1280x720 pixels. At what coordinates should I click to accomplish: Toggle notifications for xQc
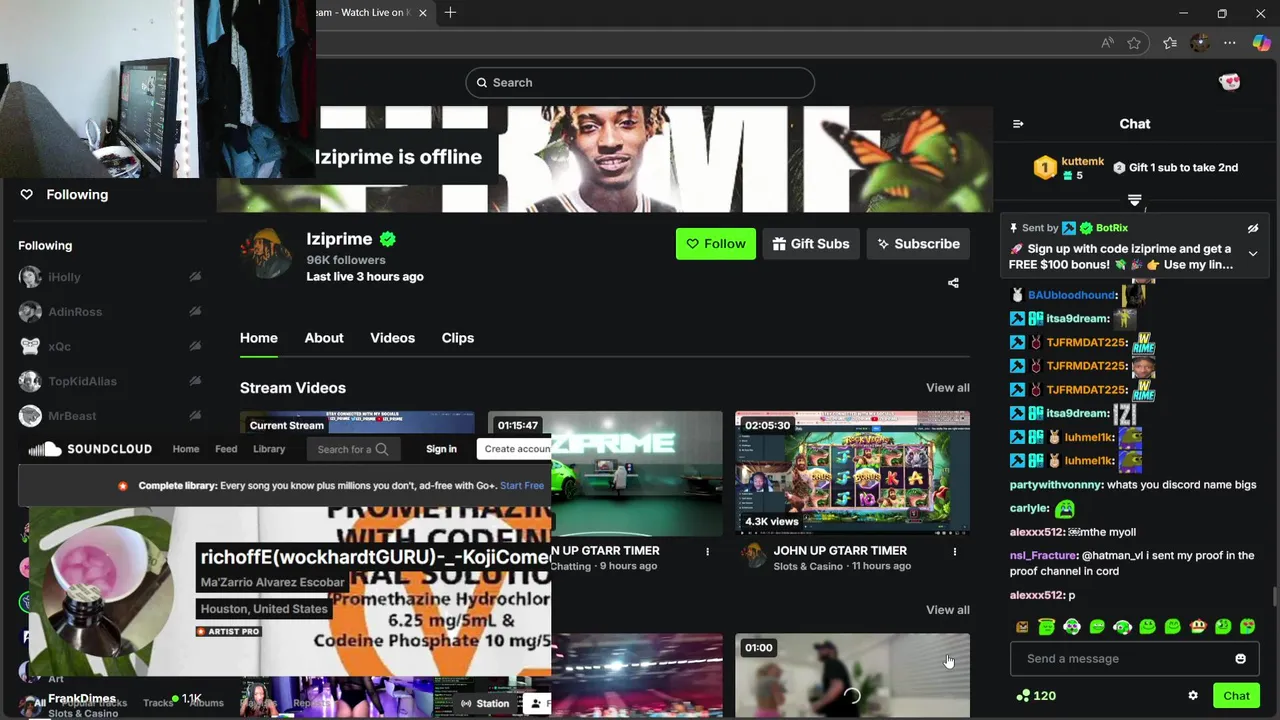coord(195,347)
